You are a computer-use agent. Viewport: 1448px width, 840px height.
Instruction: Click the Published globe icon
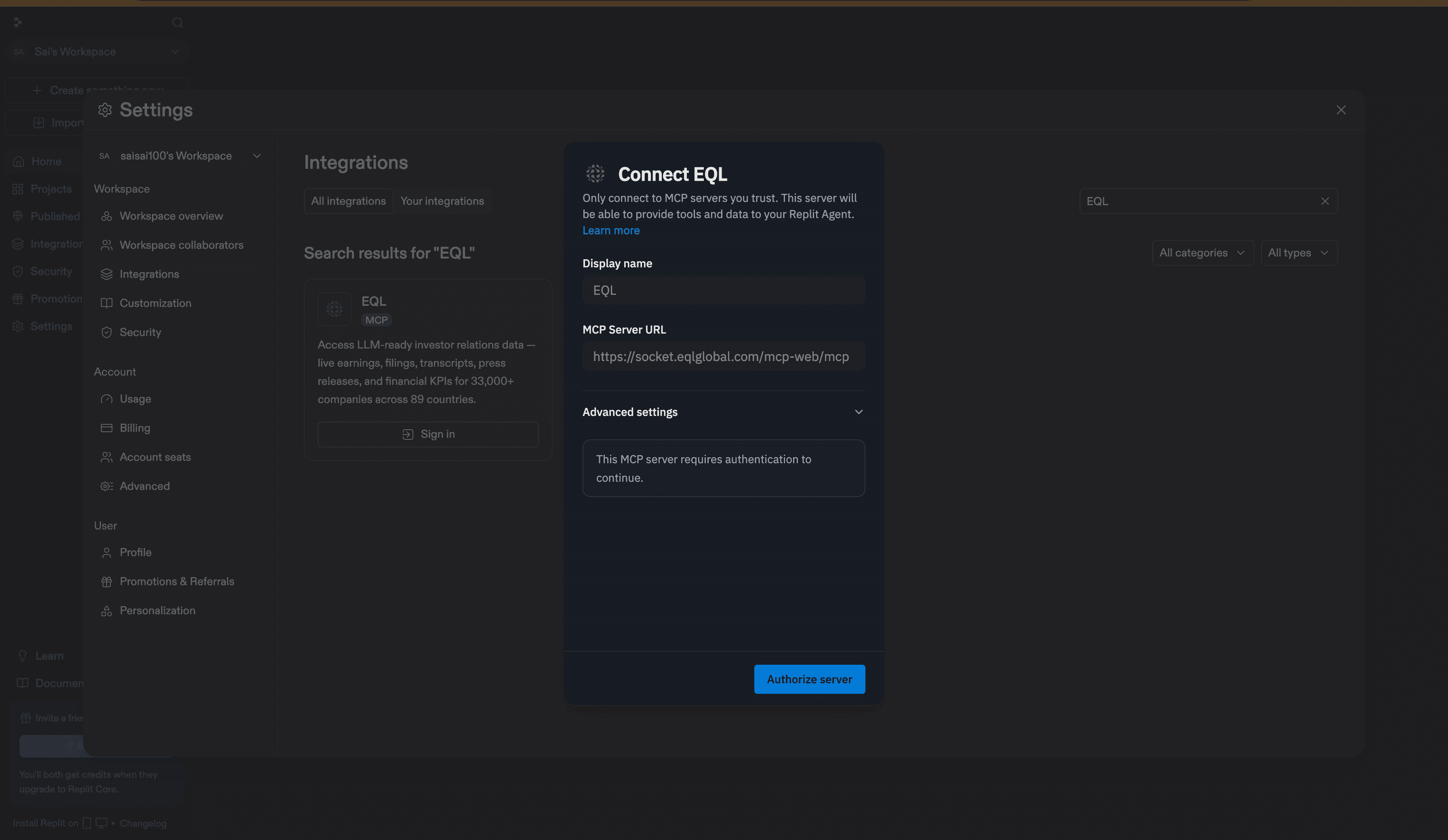(18, 216)
